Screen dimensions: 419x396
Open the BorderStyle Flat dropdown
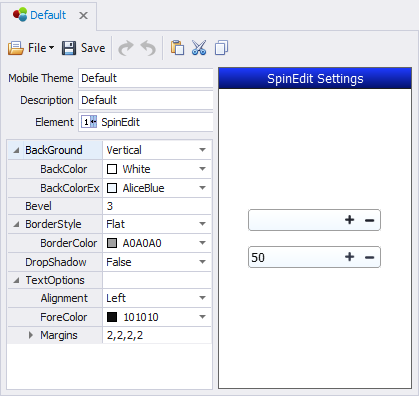(202, 224)
